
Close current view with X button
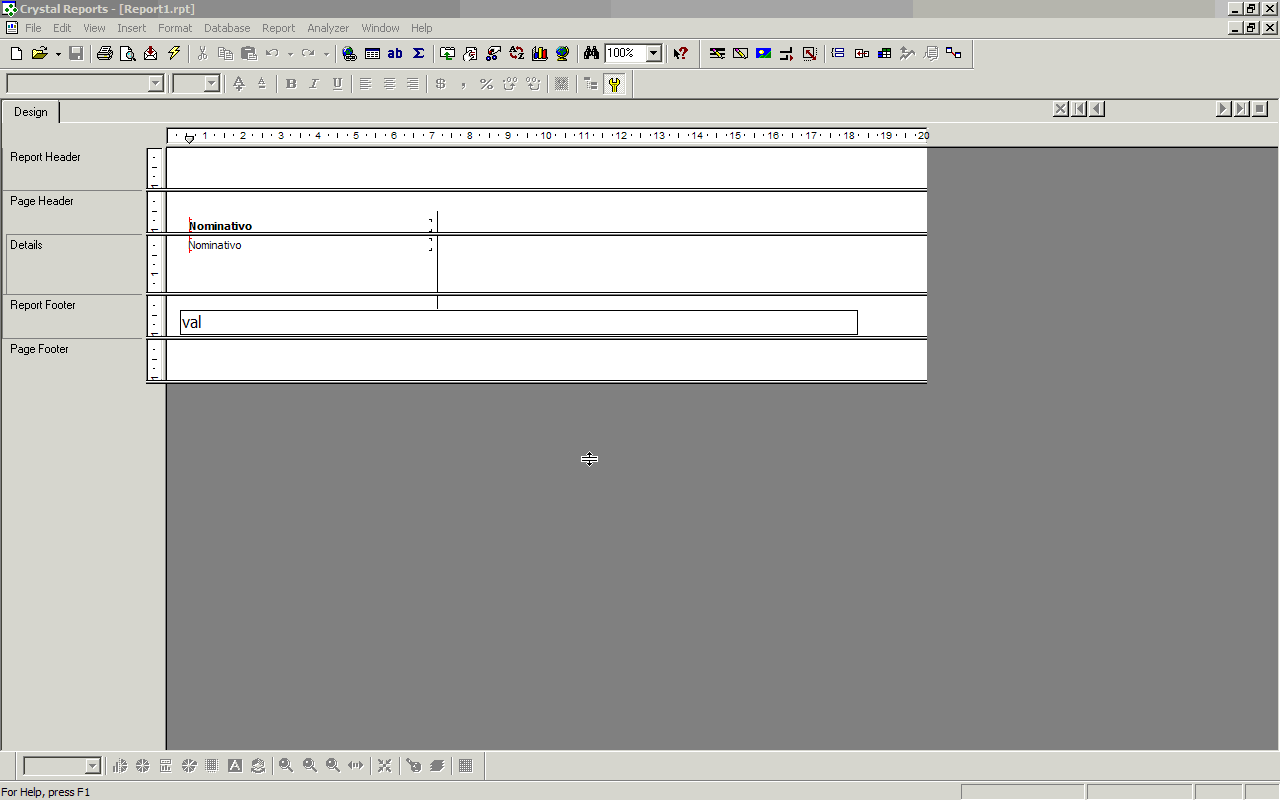(x=1061, y=109)
